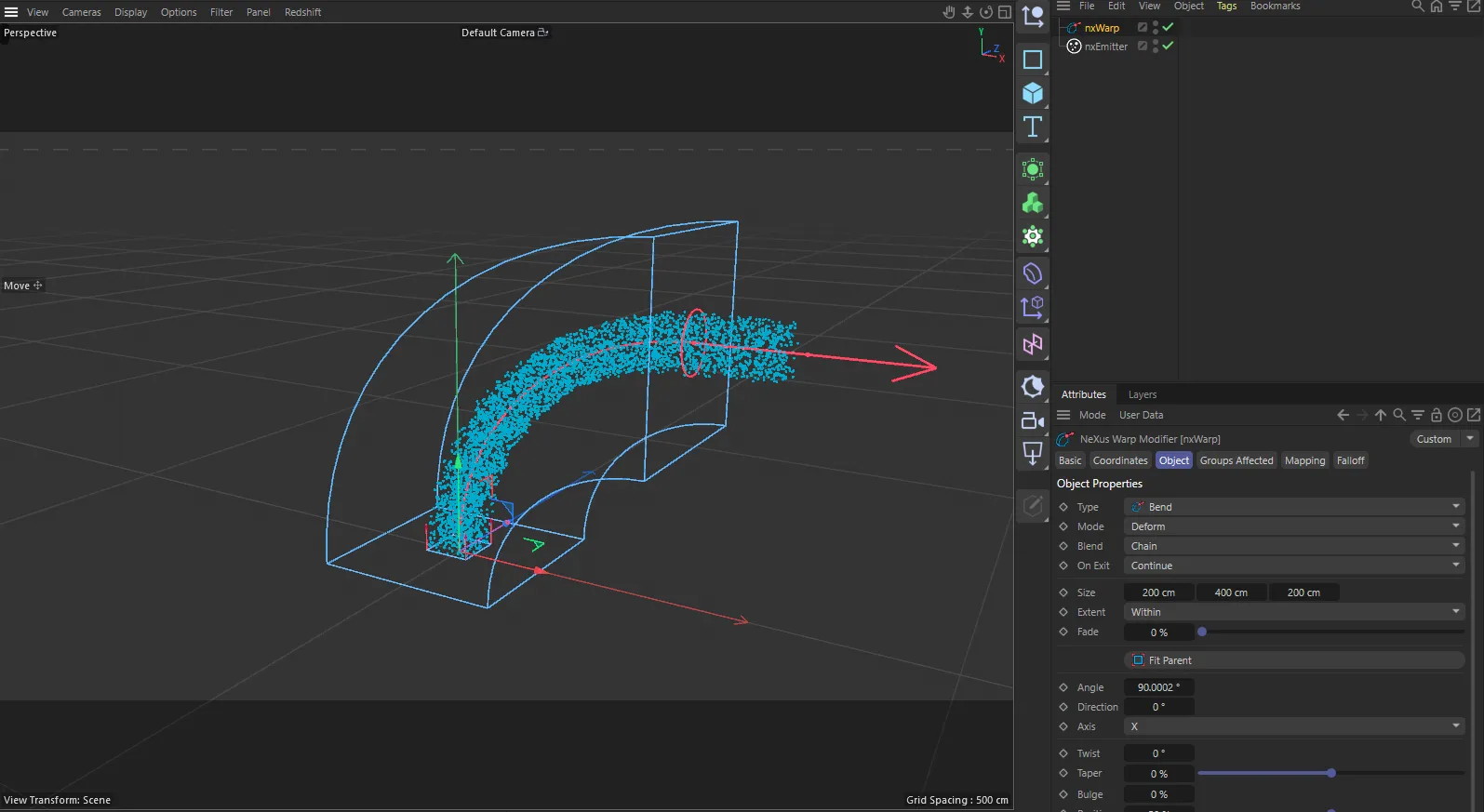Open the Groups Affected tab
The height and width of the screenshot is (812, 1484).
[1236, 460]
